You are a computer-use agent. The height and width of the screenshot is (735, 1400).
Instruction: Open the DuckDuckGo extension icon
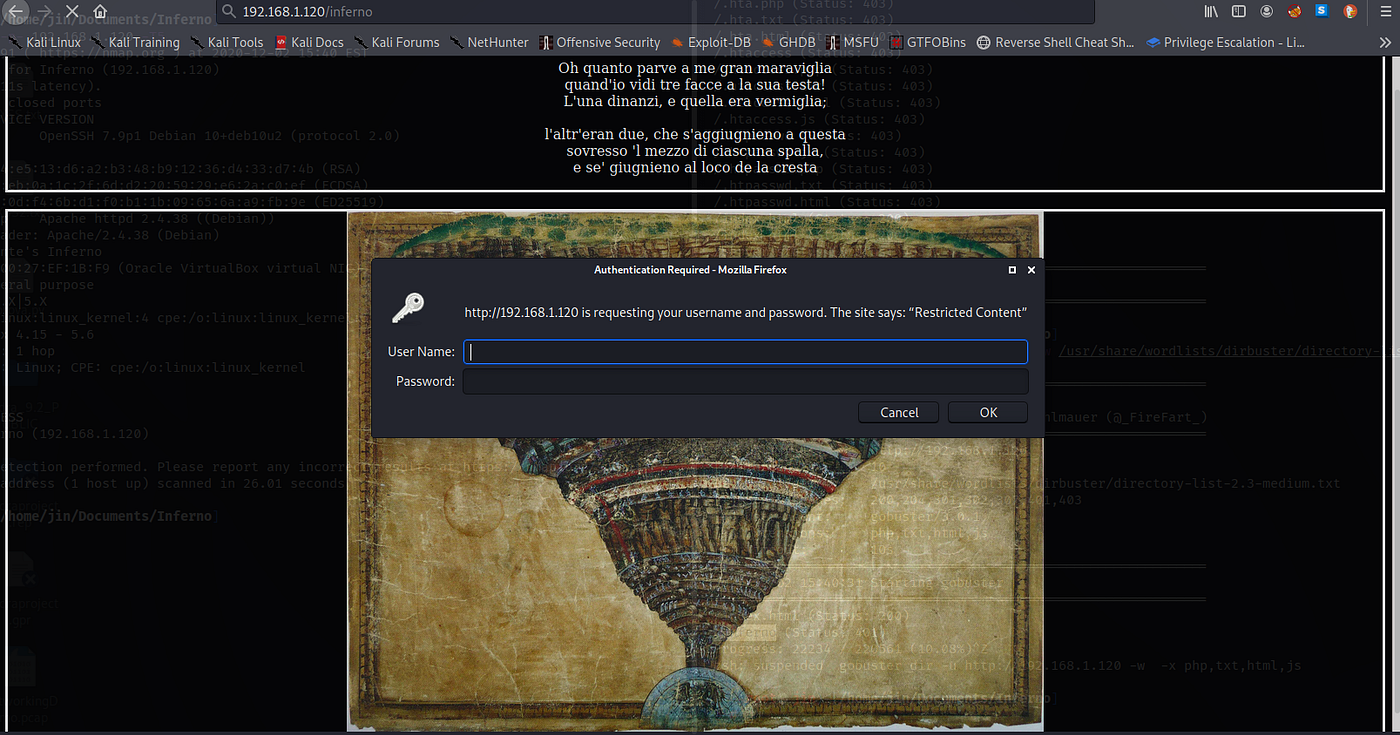[1350, 11]
